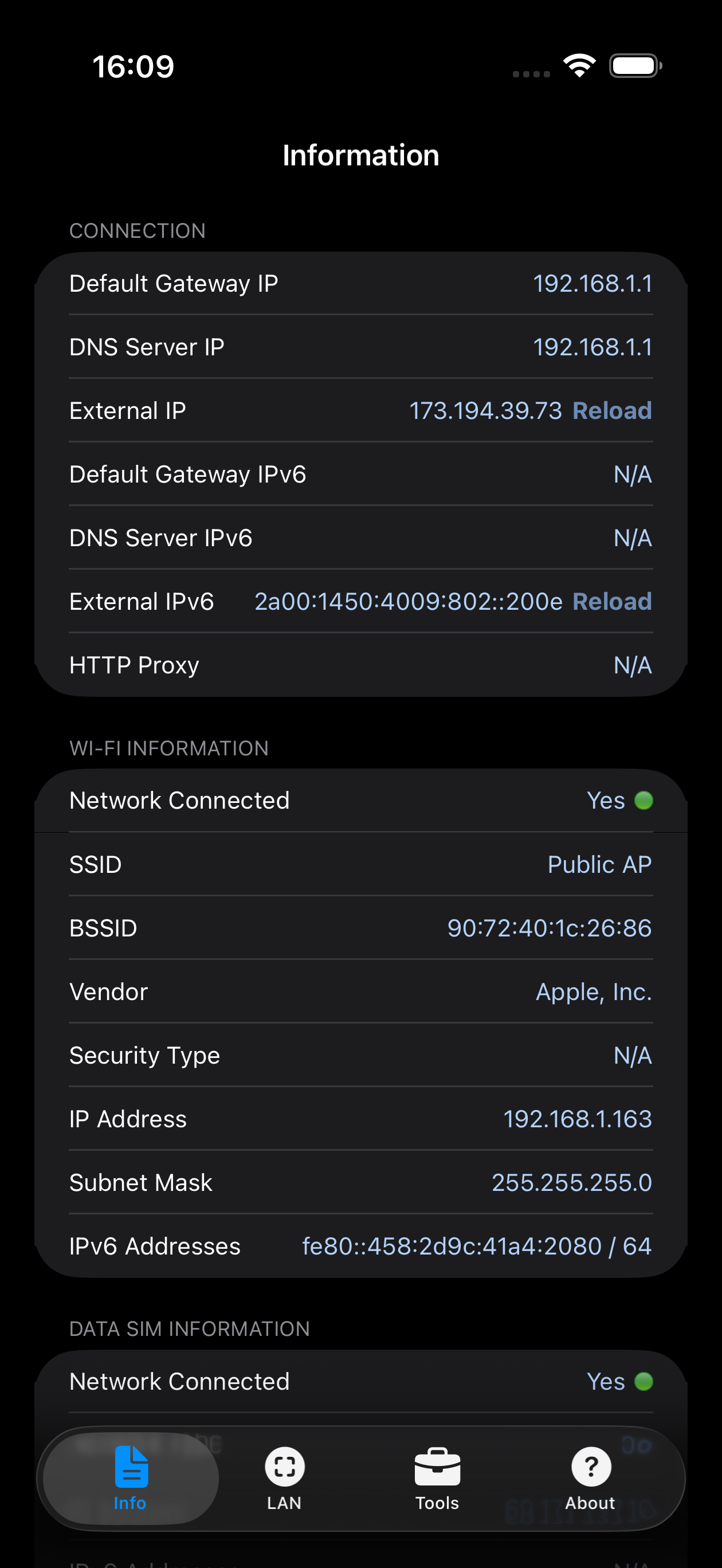Viewport: 722px width, 1568px height.
Task: Select Default Gateway IP value 192.168.1.1
Action: tap(592, 284)
